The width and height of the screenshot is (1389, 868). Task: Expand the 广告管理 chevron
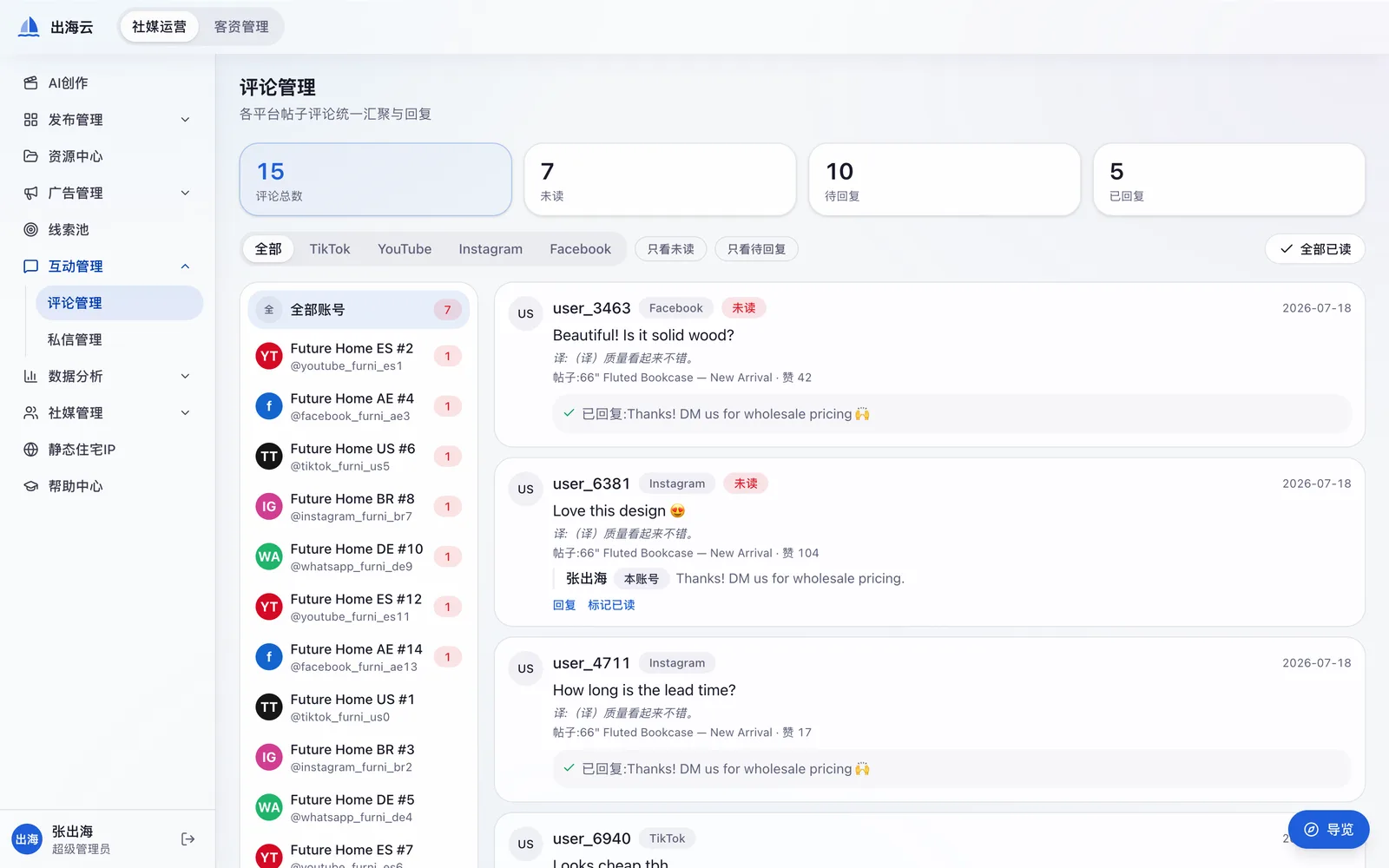[x=185, y=193]
